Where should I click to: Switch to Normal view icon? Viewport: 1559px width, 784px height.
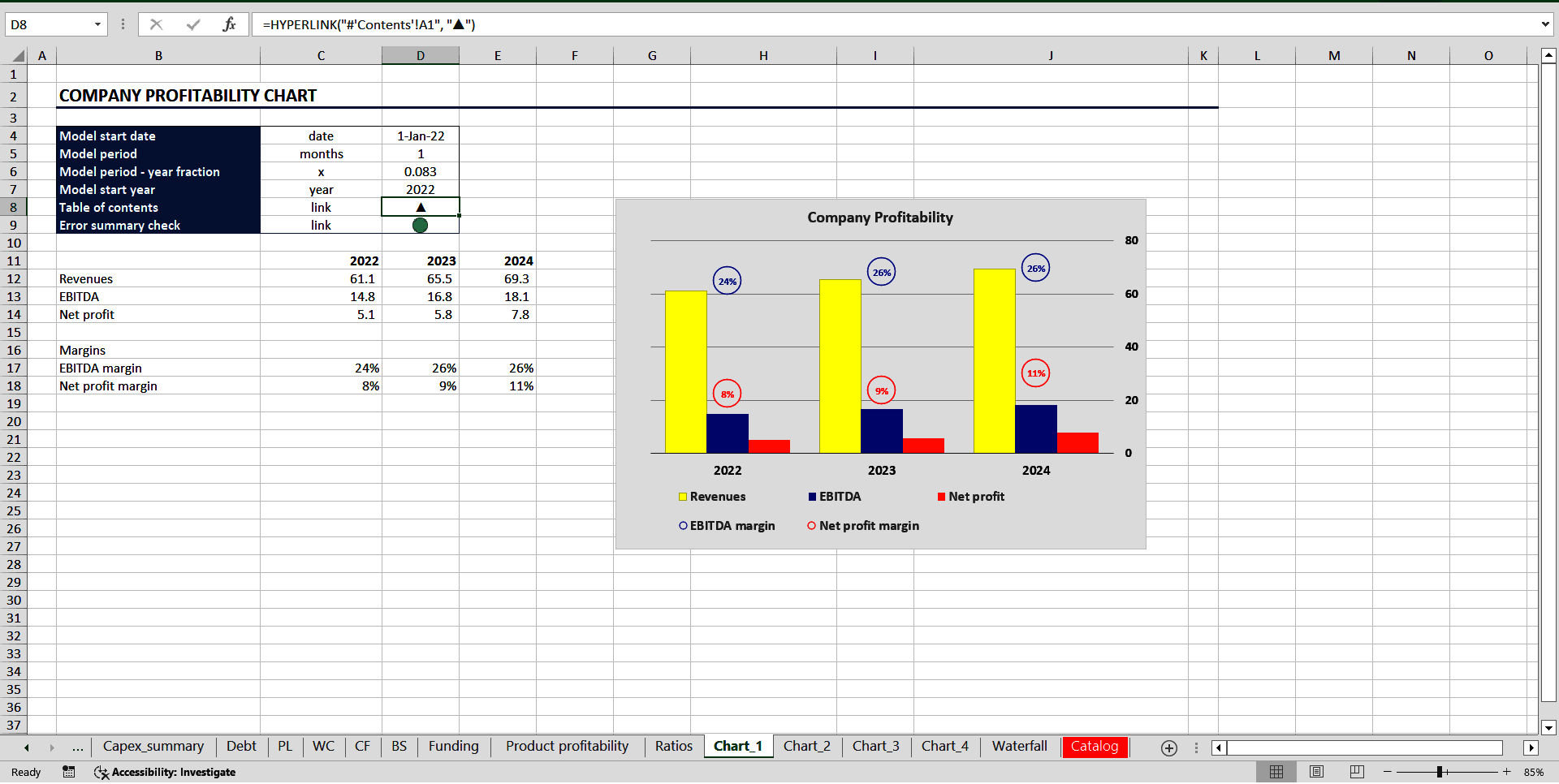[x=1276, y=772]
